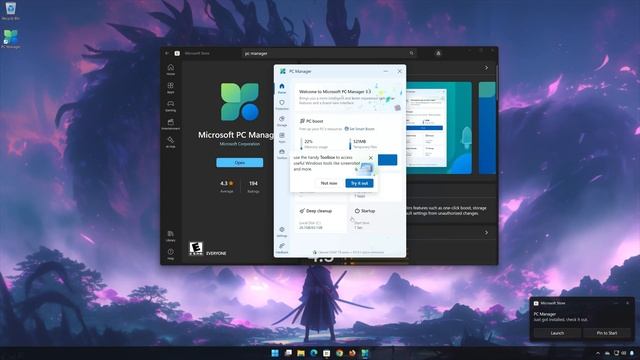Click the Microsoft Corporation publisher link

240,144
